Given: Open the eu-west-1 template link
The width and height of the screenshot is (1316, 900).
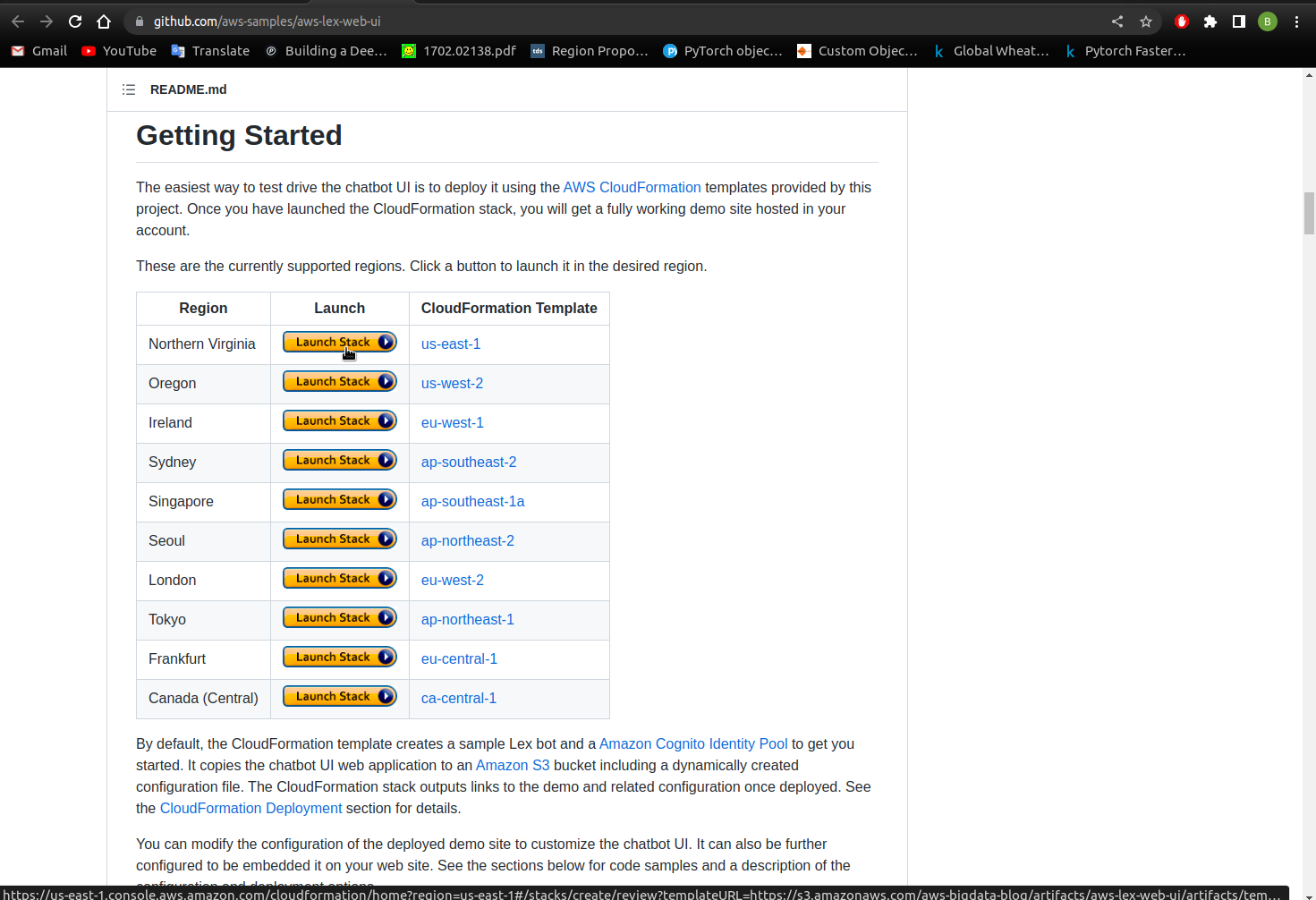Looking at the screenshot, I should 453,423.
